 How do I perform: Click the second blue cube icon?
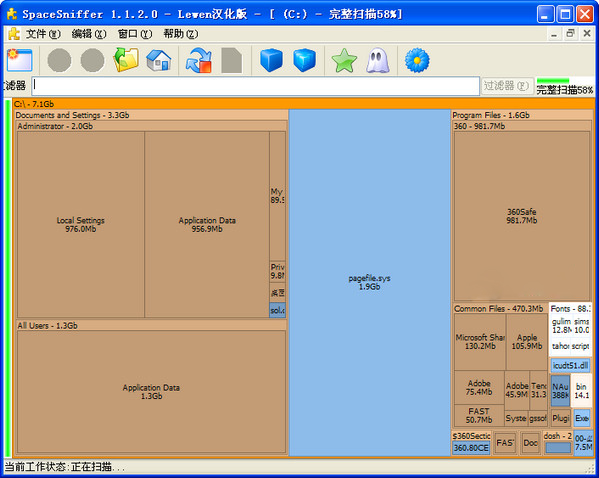(304, 60)
